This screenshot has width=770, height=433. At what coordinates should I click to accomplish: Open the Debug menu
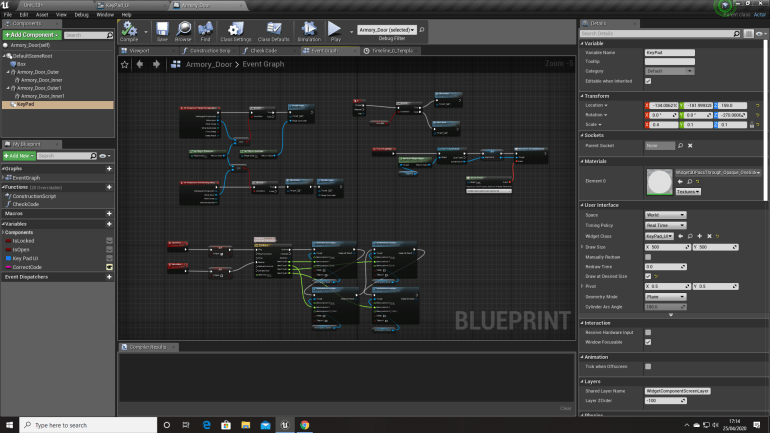[81, 15]
